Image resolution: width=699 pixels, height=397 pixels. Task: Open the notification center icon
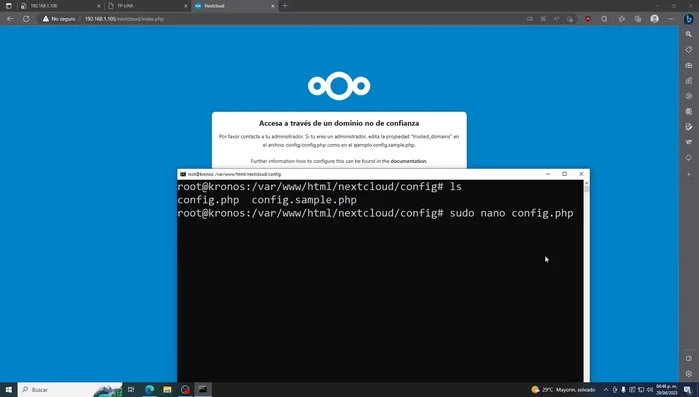click(x=688, y=390)
